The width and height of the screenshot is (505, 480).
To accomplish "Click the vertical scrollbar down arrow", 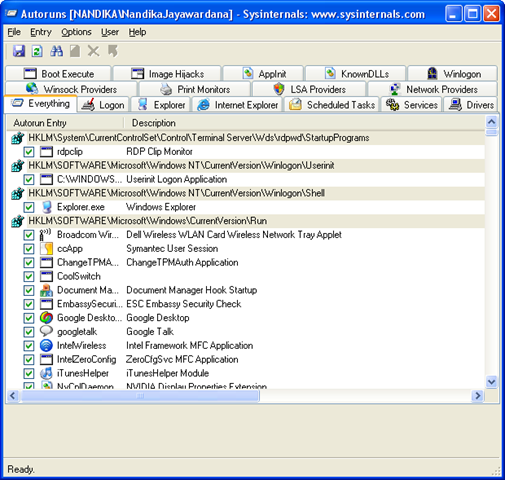I will click(x=492, y=382).
